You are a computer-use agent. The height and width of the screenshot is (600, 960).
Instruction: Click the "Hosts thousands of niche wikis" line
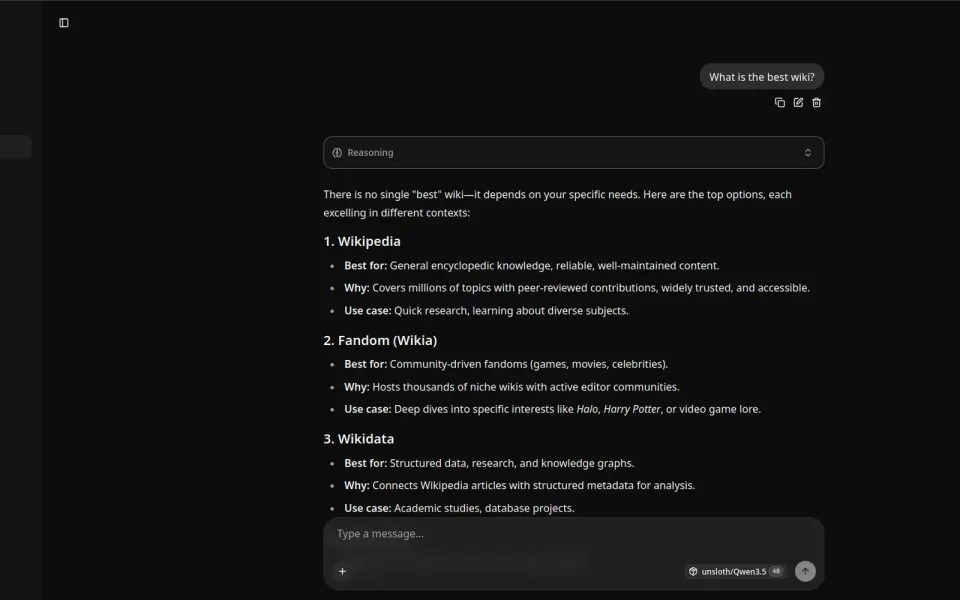pos(512,387)
